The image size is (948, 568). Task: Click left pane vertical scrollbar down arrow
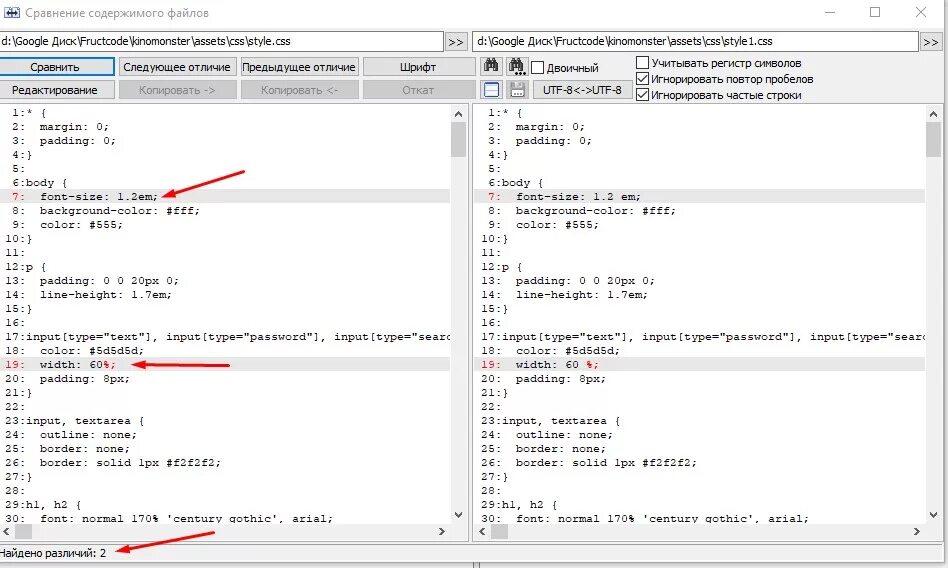pyautogui.click(x=458, y=515)
